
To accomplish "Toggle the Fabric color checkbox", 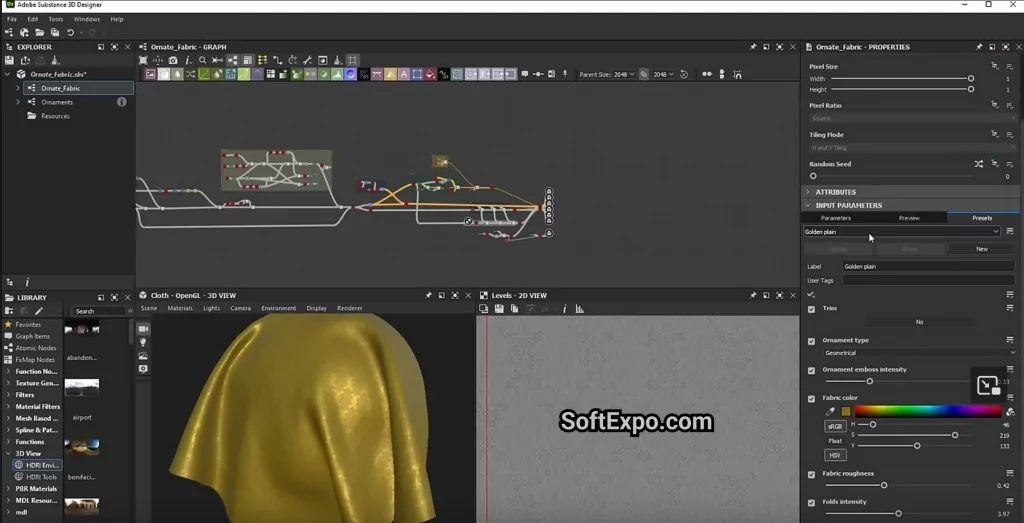I will (811, 398).
